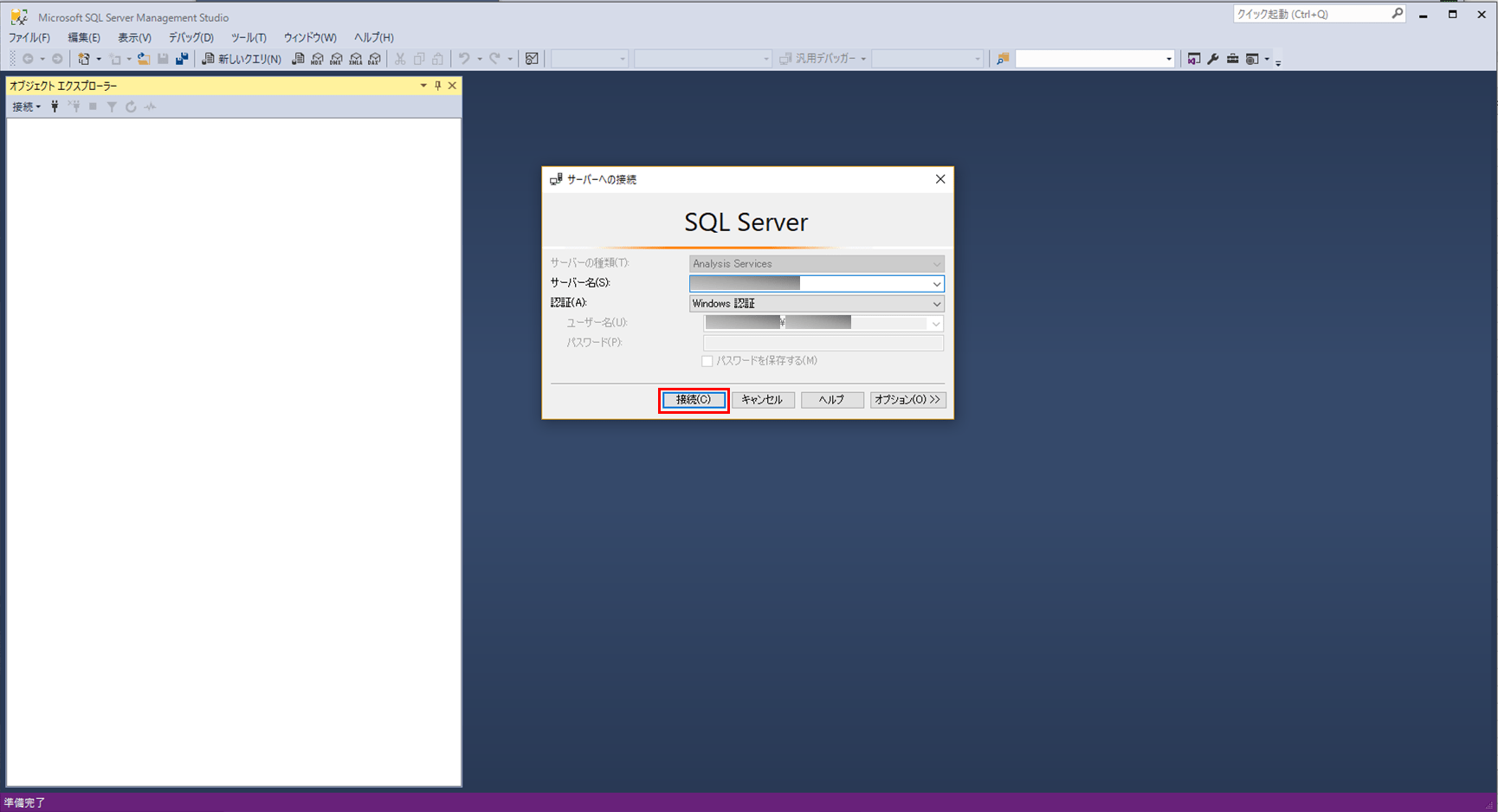Click the toolbox icon in toolbar
Viewport: 1498px width, 812px height.
click(1232, 59)
